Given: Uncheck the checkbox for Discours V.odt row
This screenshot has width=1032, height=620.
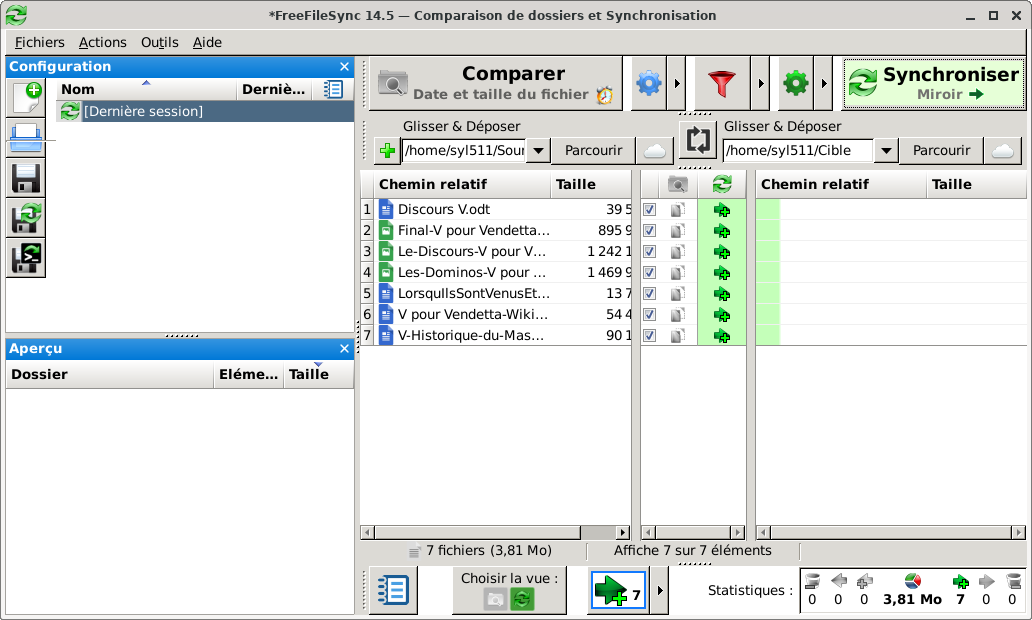Looking at the screenshot, I should (650, 210).
